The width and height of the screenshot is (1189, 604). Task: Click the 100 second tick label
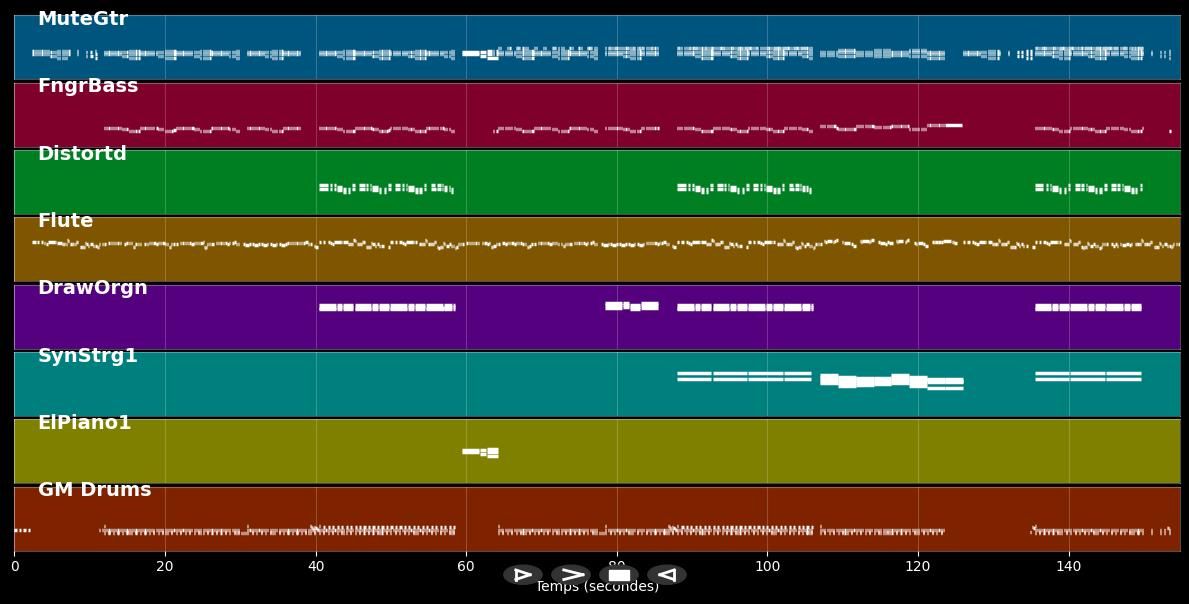pyautogui.click(x=767, y=567)
